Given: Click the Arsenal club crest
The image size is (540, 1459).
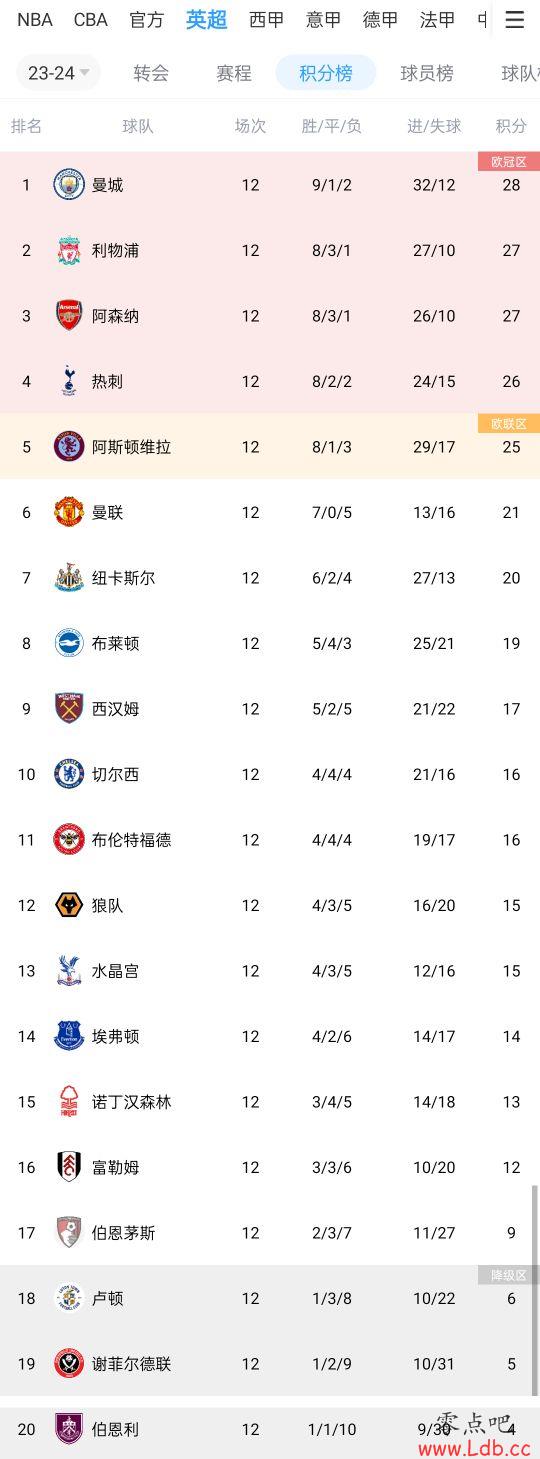Looking at the screenshot, I should [69, 315].
